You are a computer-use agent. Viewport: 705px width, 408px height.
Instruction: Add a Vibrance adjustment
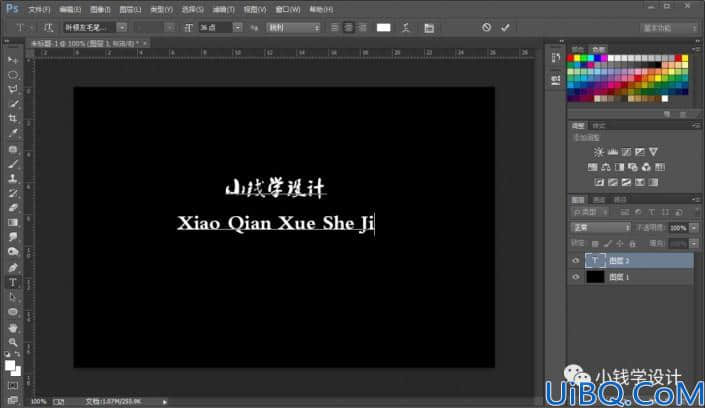click(653, 152)
